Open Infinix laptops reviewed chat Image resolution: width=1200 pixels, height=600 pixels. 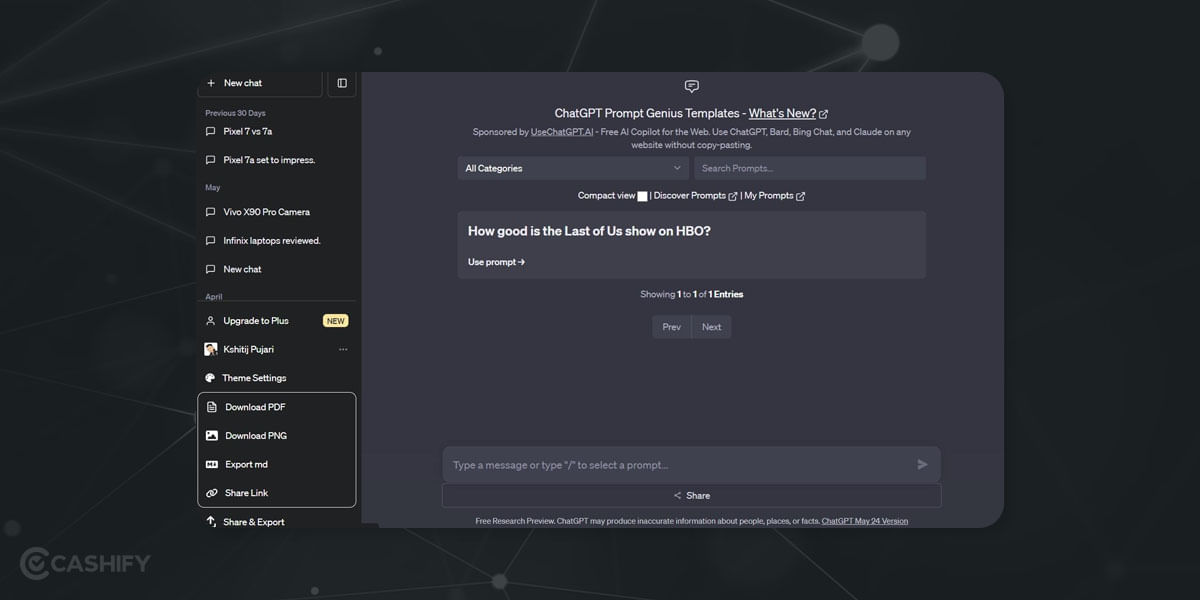coord(272,241)
